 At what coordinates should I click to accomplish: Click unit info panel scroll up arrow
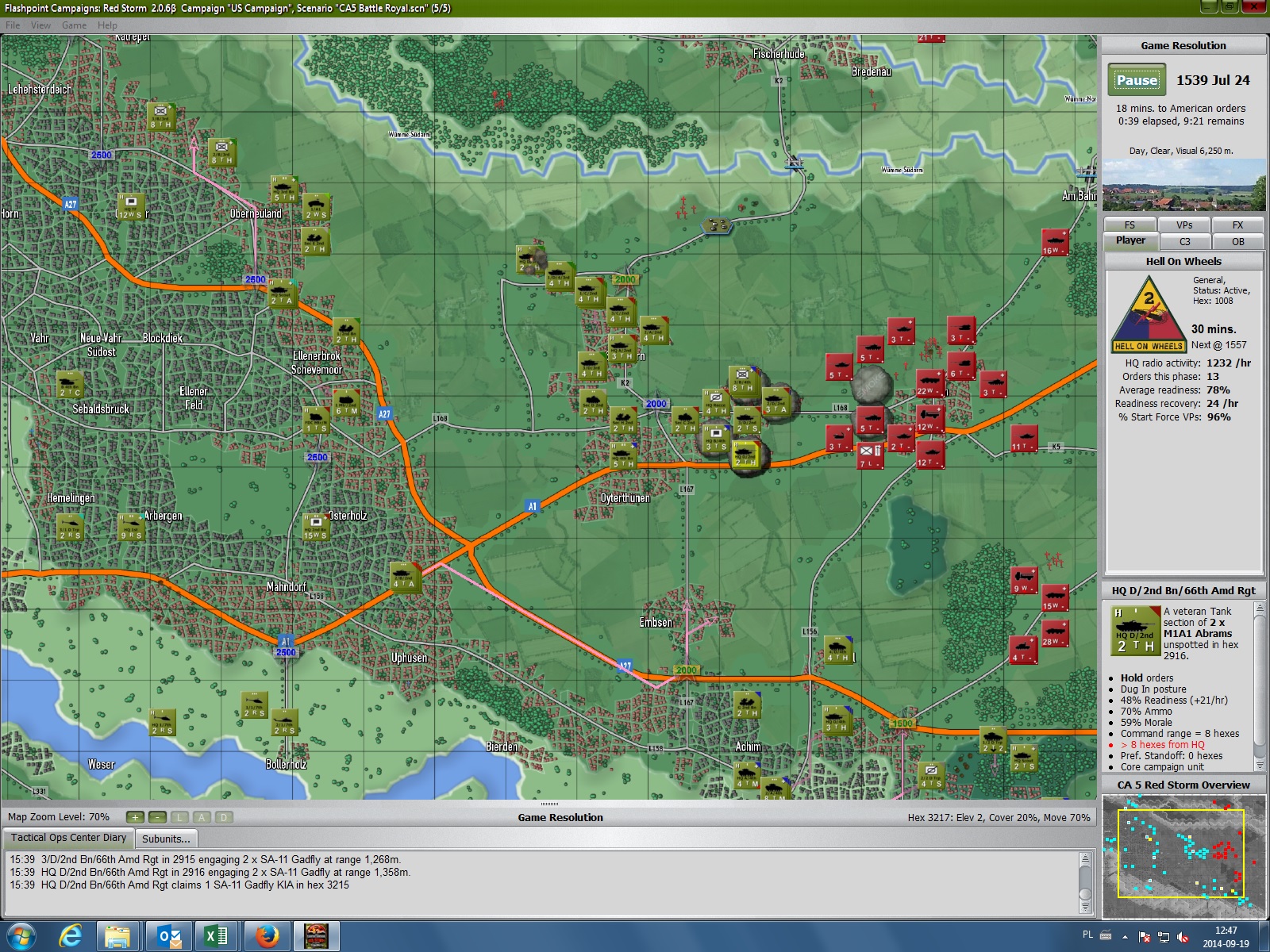click(1258, 607)
